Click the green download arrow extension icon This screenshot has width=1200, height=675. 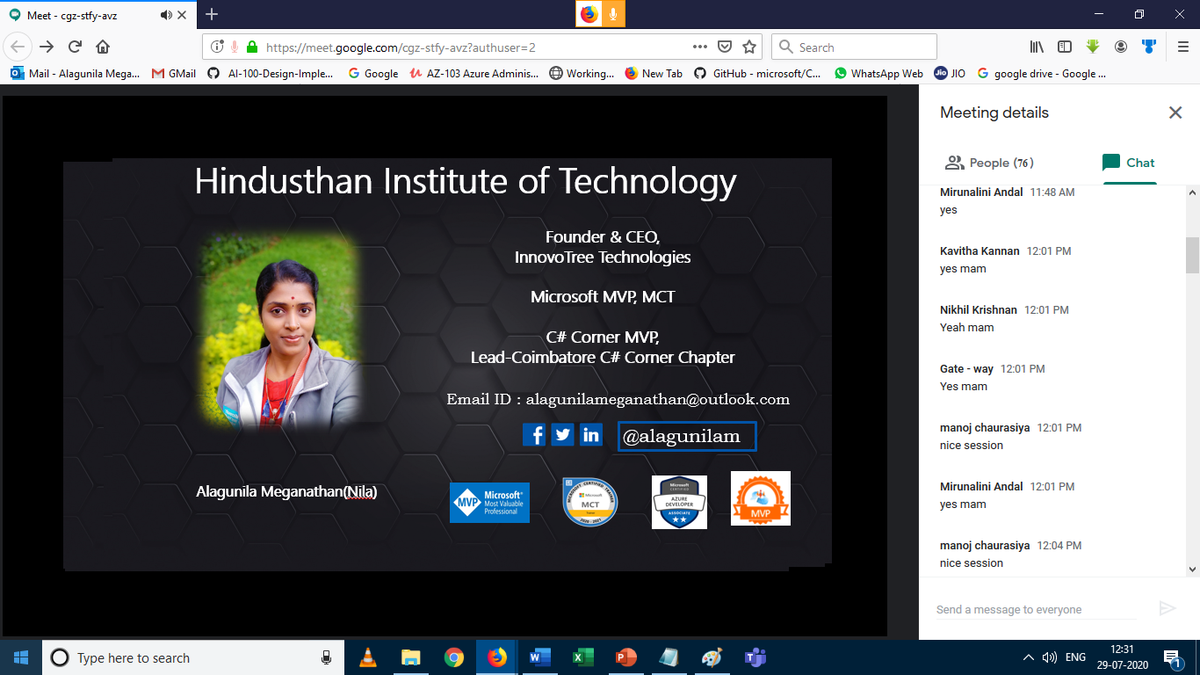[x=1093, y=47]
